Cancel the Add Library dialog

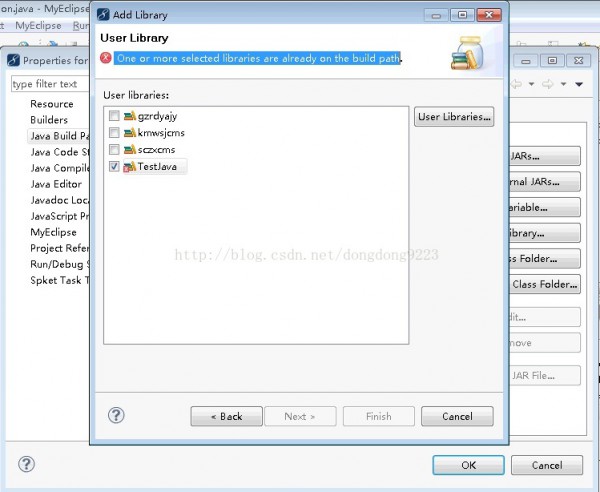pos(457,416)
